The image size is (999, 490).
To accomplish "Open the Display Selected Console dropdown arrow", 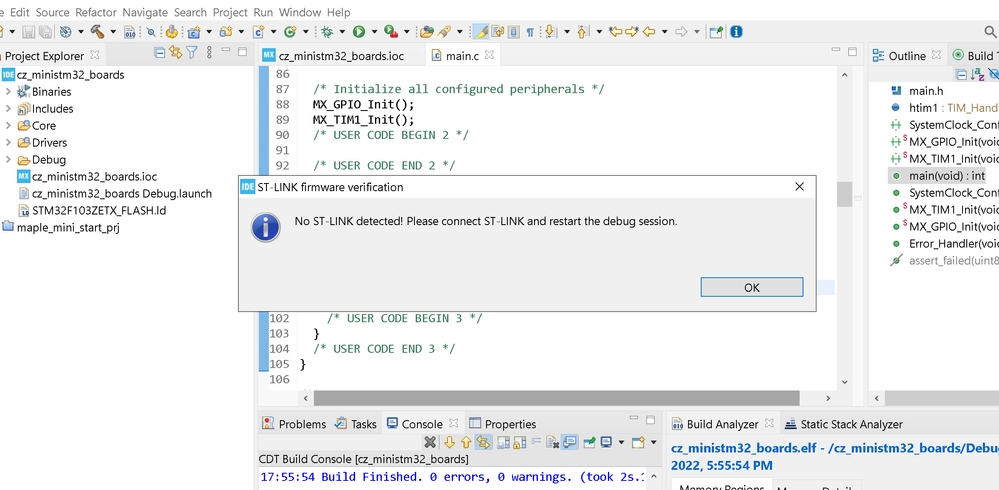I will tap(621, 442).
